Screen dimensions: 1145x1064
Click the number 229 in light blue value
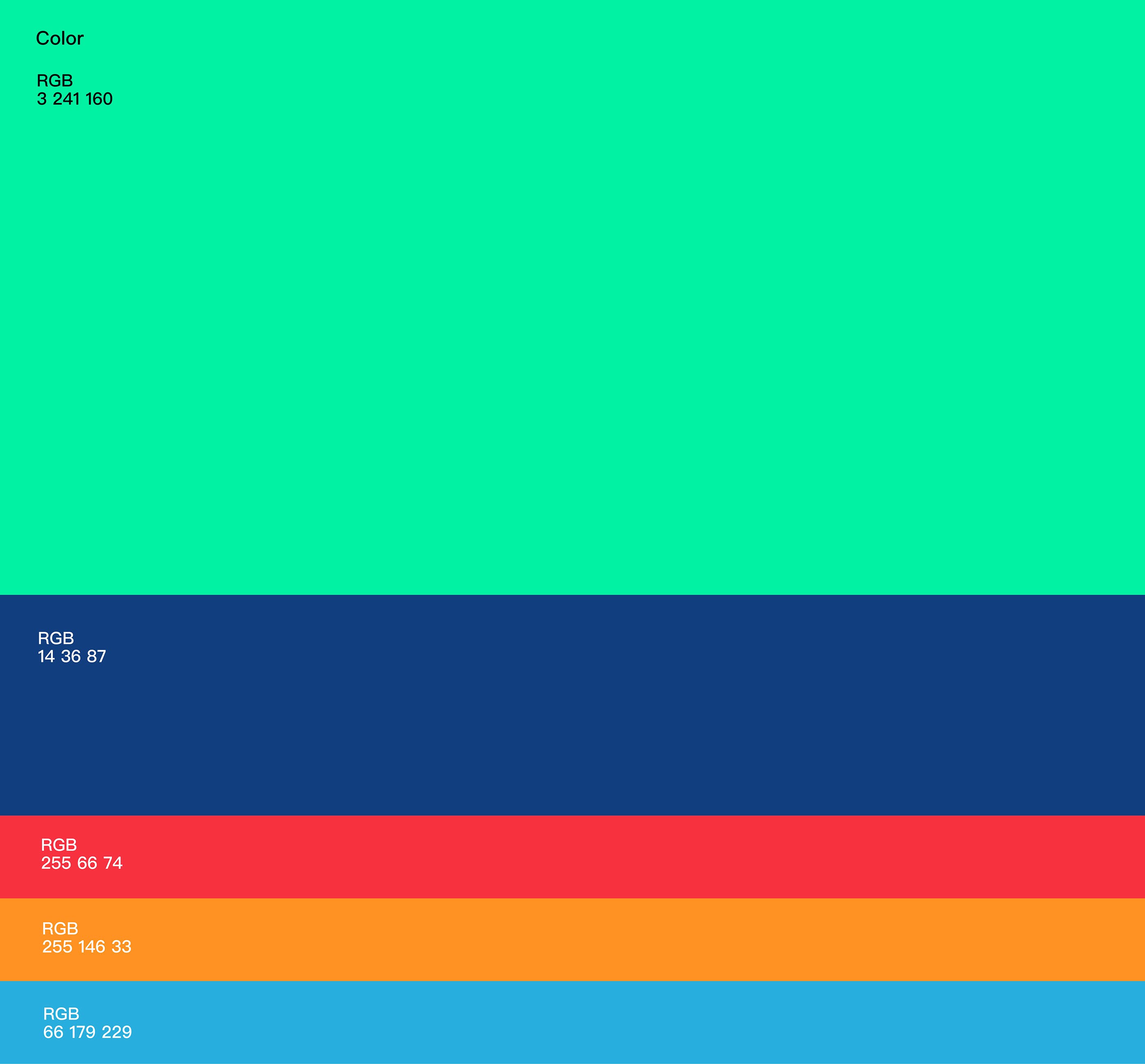(117, 1032)
